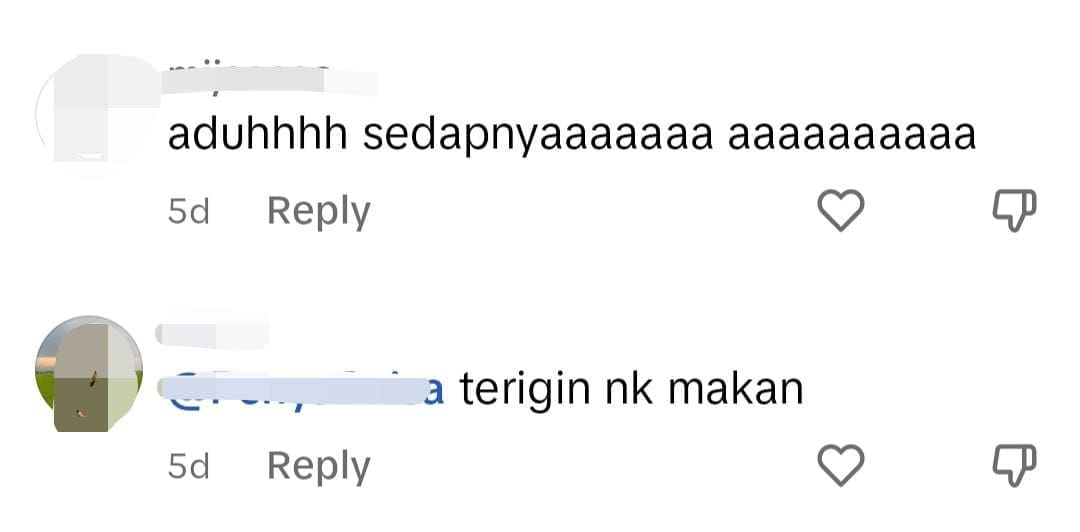
Task: Tap the word 'sedapnyaaaaaaa' in first comment
Action: click(537, 136)
